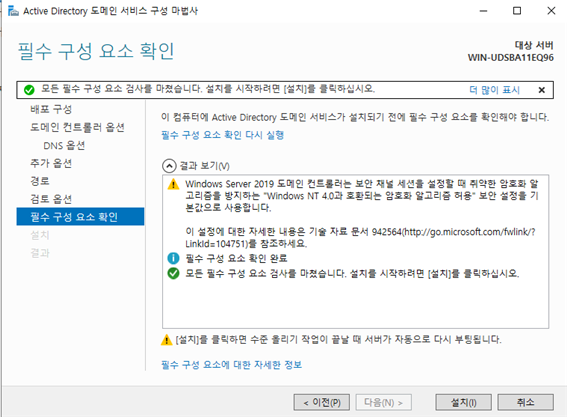Select the 경로 step
Image resolution: width=567 pixels, height=417 pixels.
pos(40,181)
